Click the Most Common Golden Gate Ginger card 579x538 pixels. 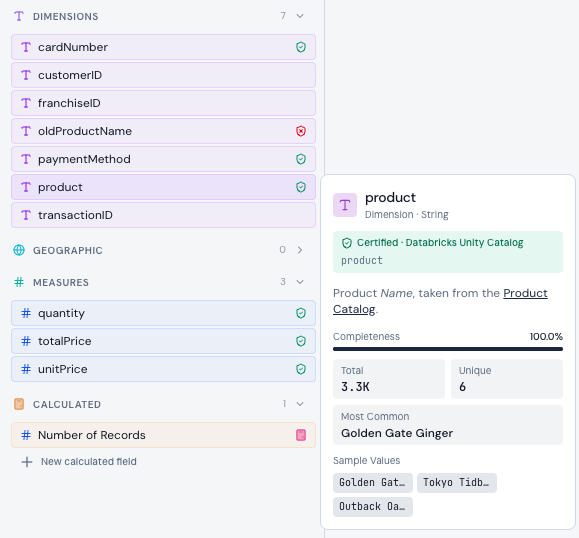coord(448,425)
